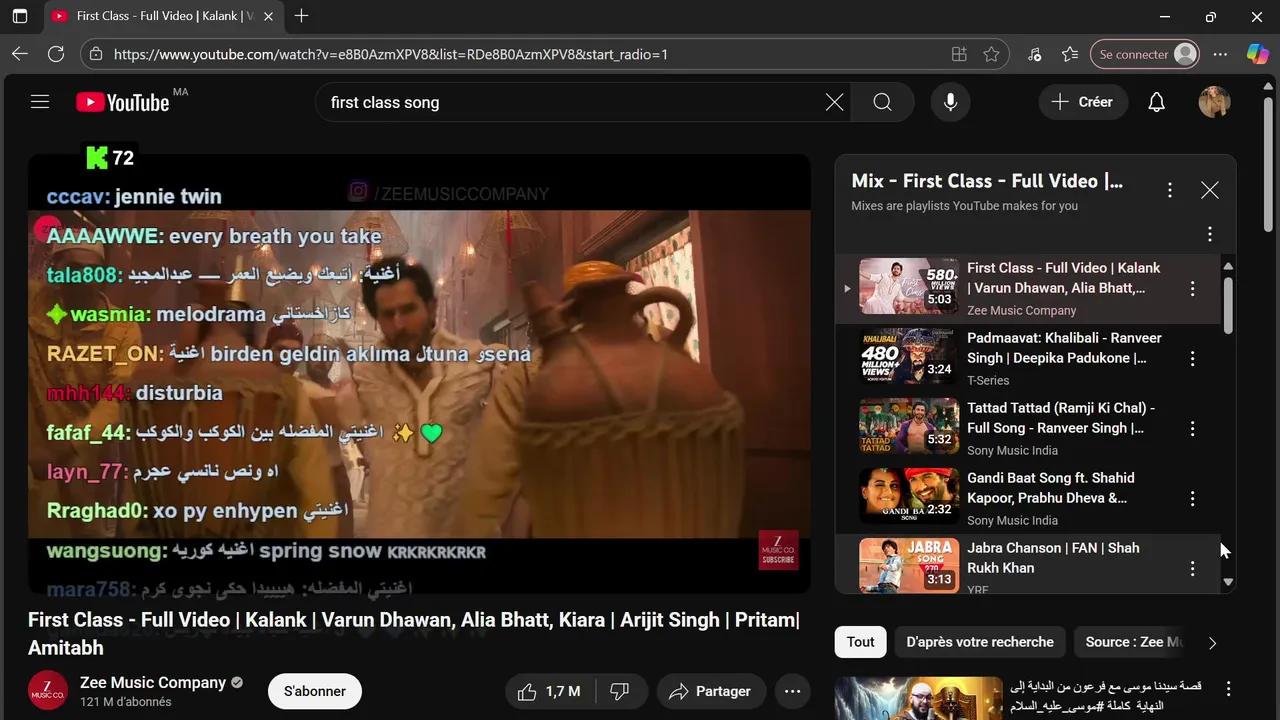The image size is (1280, 720).
Task: Open options for the Arabic recommended video
Action: (x=1228, y=688)
